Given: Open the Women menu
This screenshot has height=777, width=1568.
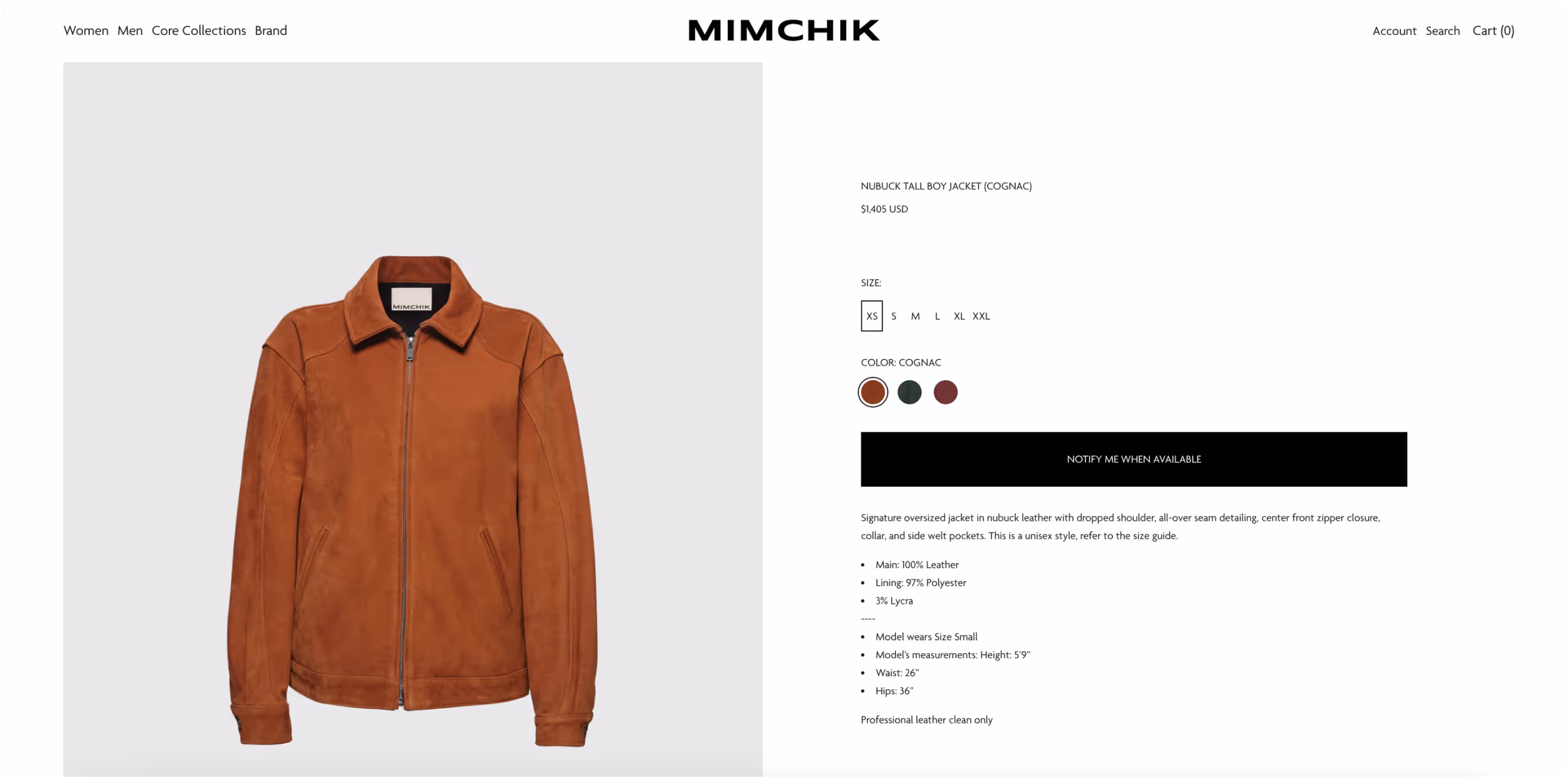Looking at the screenshot, I should (86, 31).
